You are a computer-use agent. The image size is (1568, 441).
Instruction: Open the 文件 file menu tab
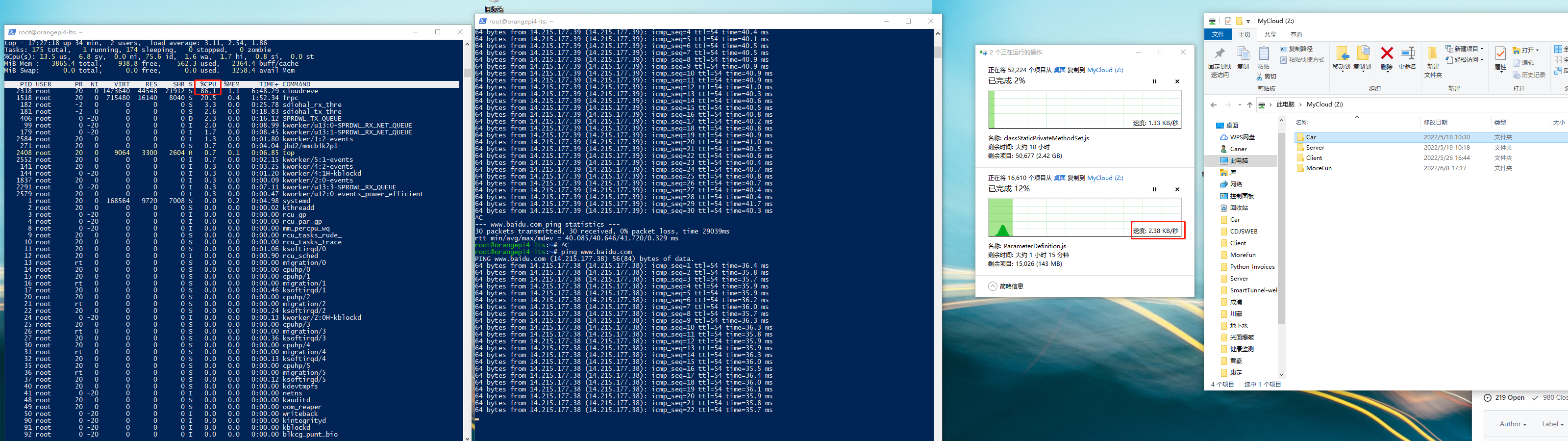1218,35
